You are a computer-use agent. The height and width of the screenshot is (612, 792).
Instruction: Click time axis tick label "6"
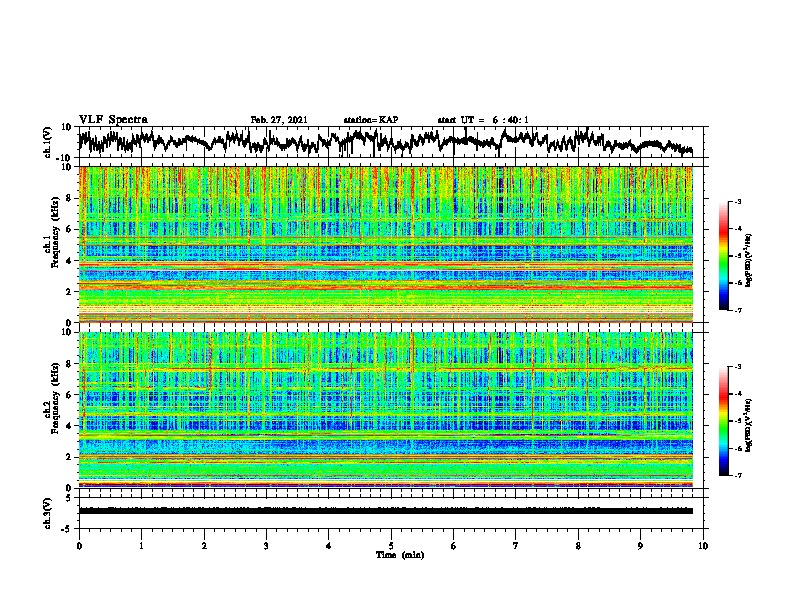point(453,546)
